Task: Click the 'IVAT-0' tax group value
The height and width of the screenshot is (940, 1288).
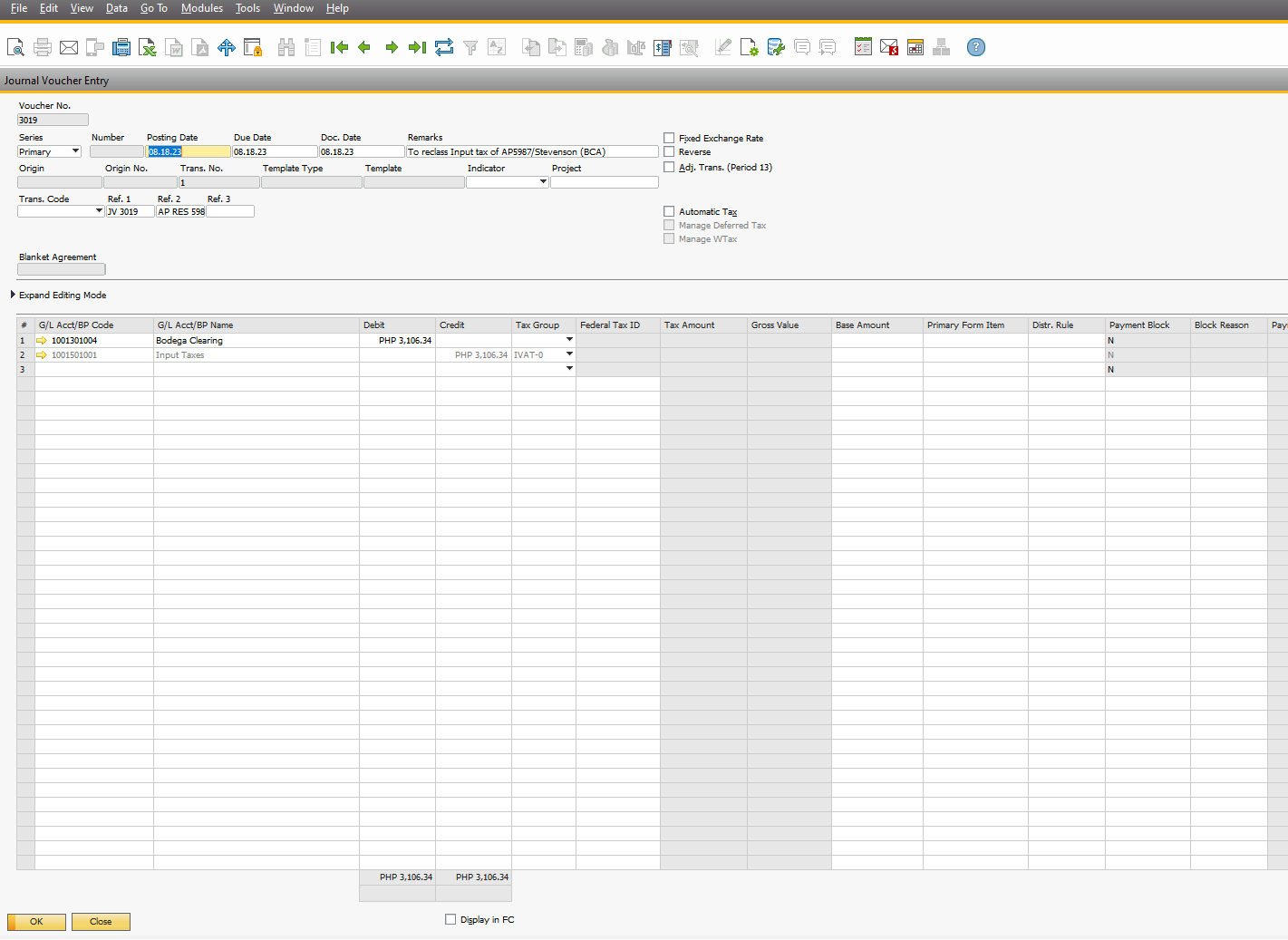Action: click(x=528, y=355)
